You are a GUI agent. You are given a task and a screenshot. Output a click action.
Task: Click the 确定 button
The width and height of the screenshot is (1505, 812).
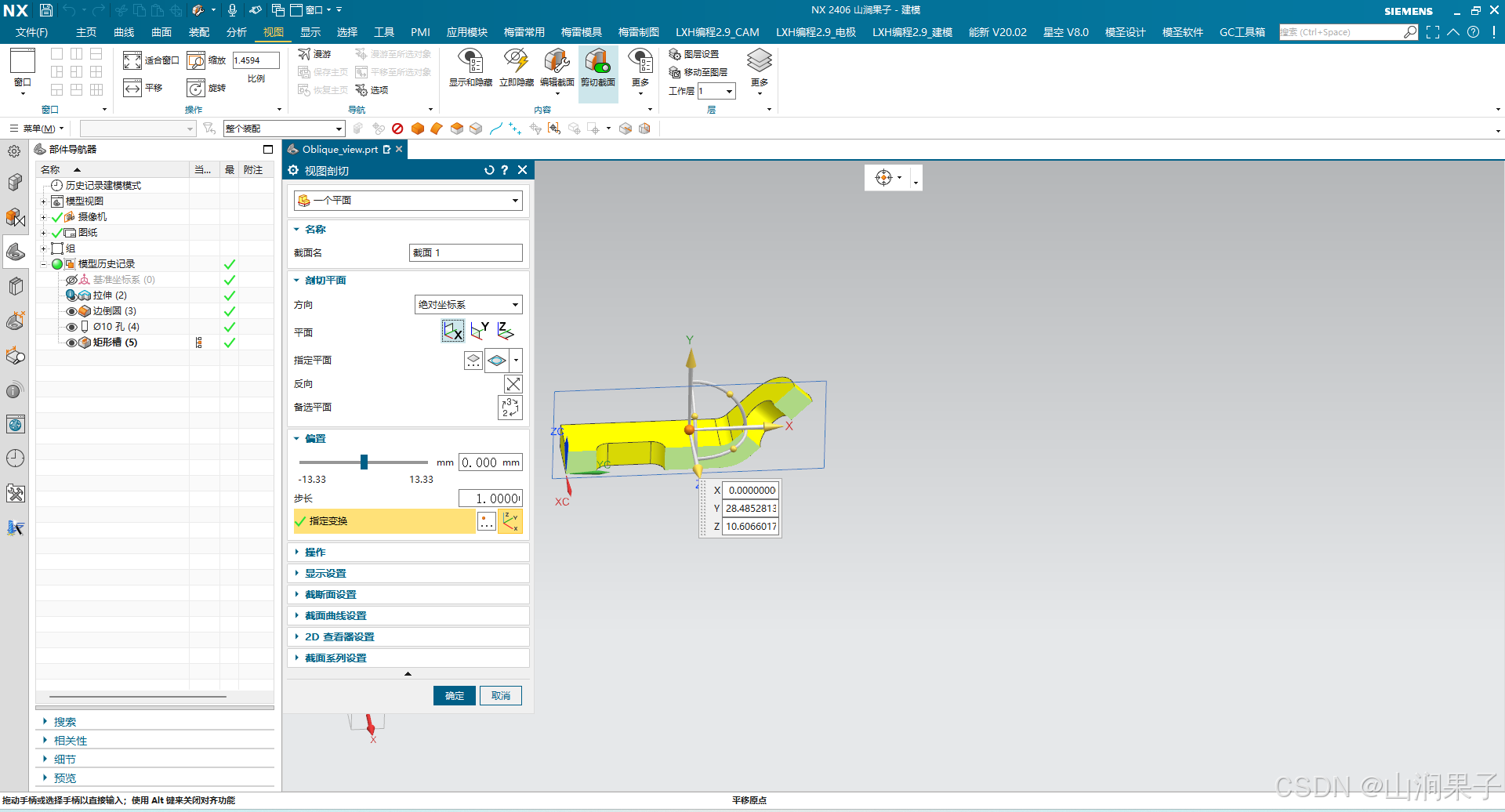(x=455, y=696)
